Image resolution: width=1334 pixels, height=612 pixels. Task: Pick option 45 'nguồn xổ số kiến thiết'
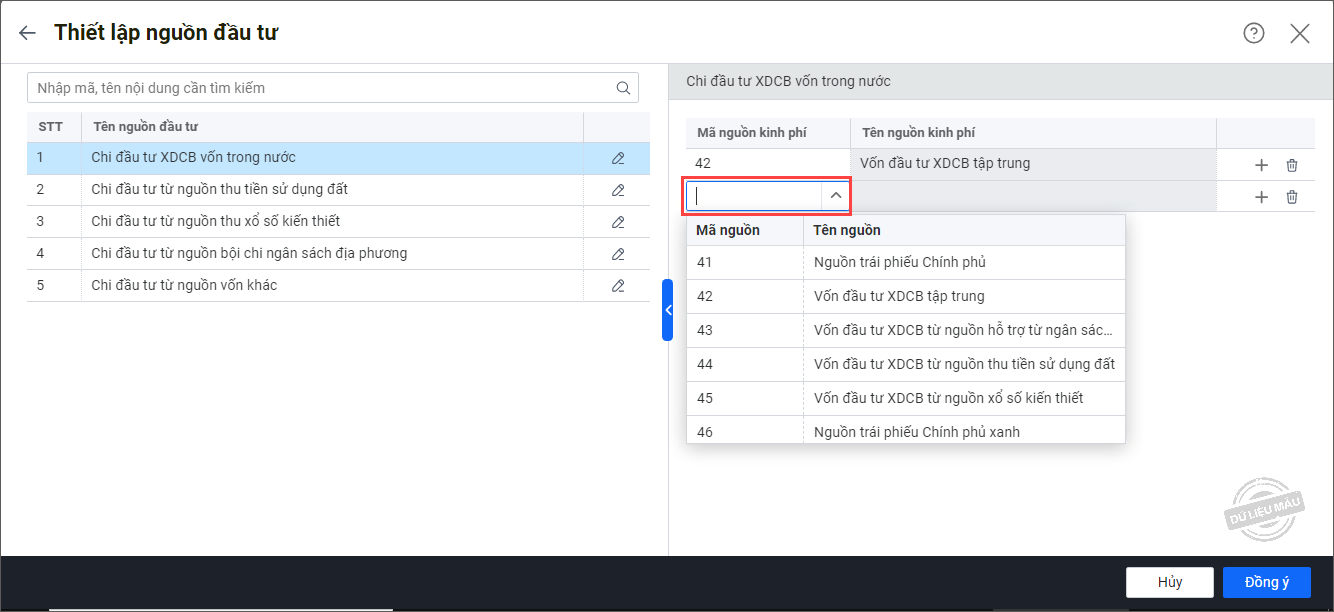[948, 398]
